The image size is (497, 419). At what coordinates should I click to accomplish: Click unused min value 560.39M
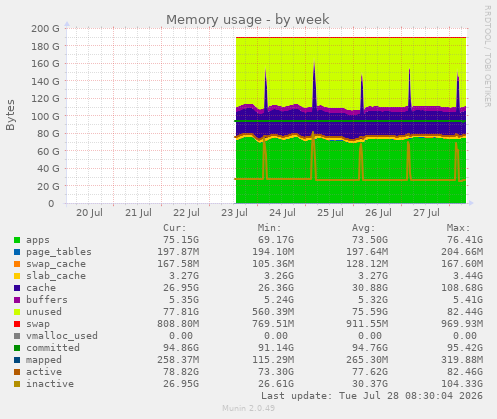(x=273, y=312)
